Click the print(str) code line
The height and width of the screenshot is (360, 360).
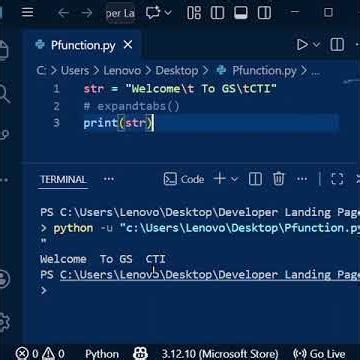coord(118,123)
